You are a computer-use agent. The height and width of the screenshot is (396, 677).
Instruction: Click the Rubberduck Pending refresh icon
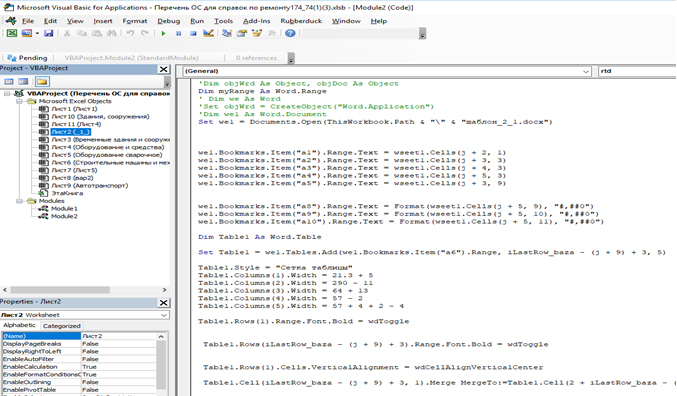pos(12,58)
